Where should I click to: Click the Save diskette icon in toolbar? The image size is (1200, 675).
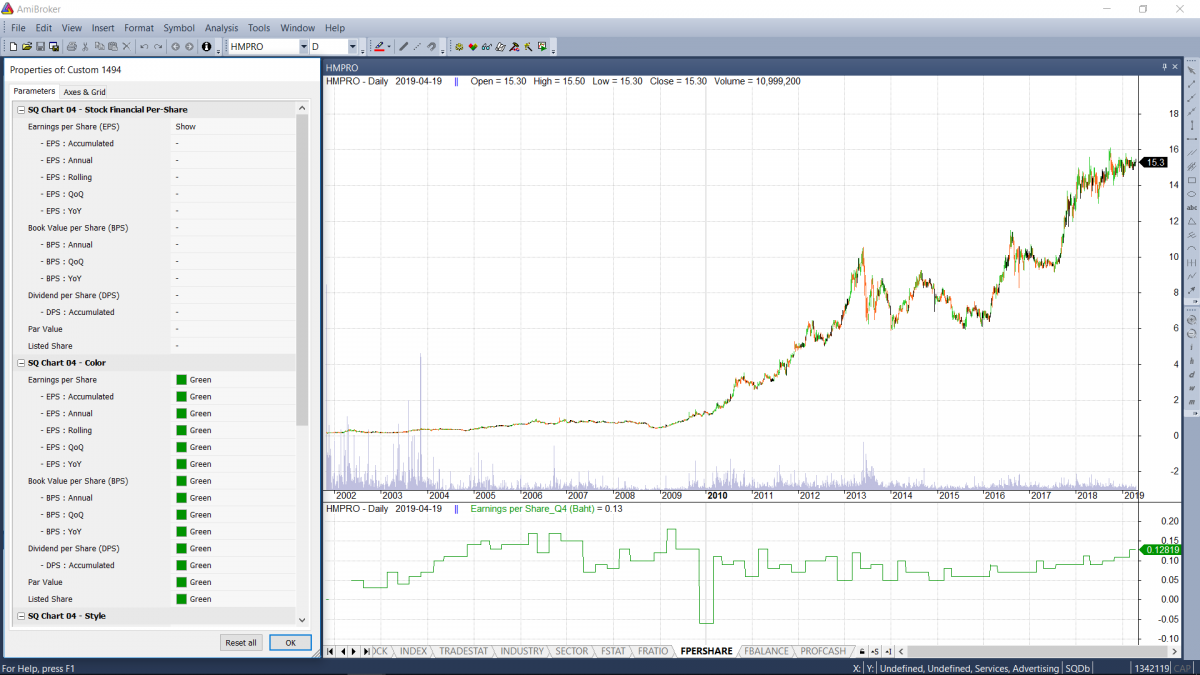point(40,47)
